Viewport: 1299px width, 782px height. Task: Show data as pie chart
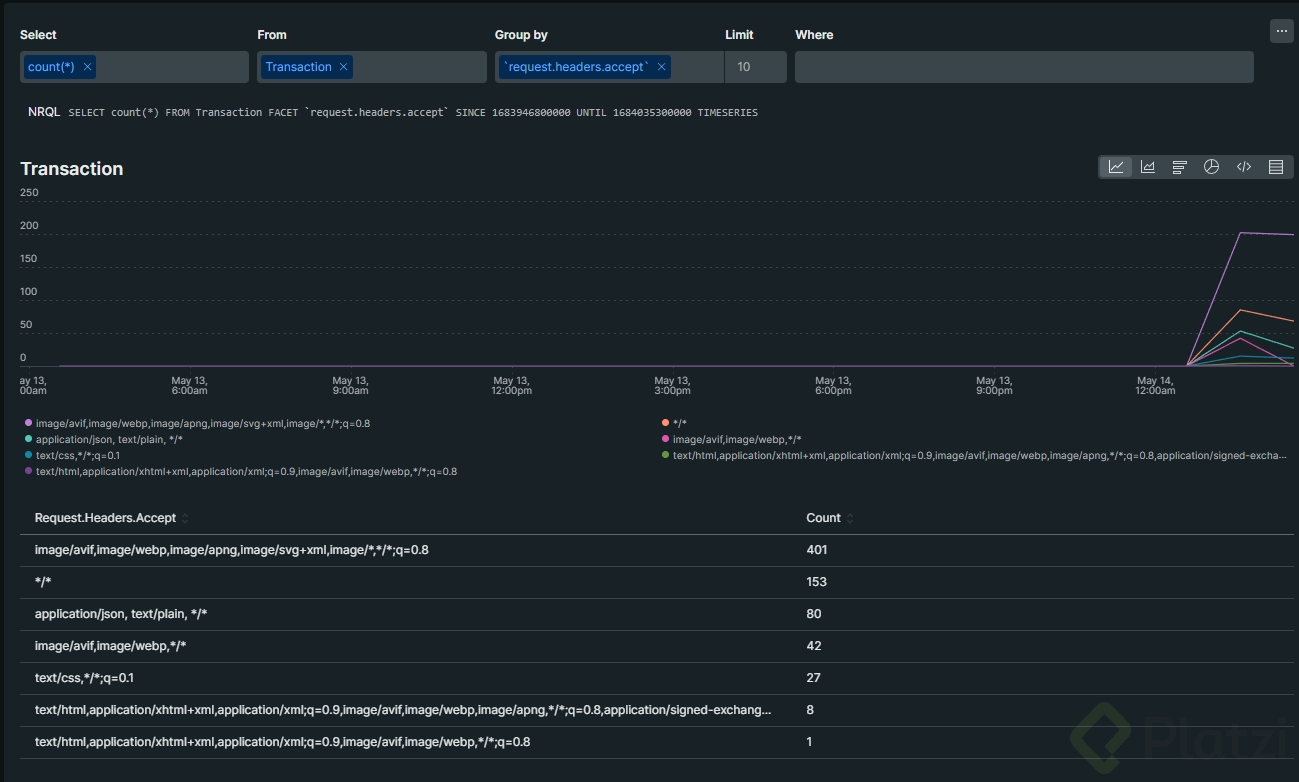tap(1212, 167)
